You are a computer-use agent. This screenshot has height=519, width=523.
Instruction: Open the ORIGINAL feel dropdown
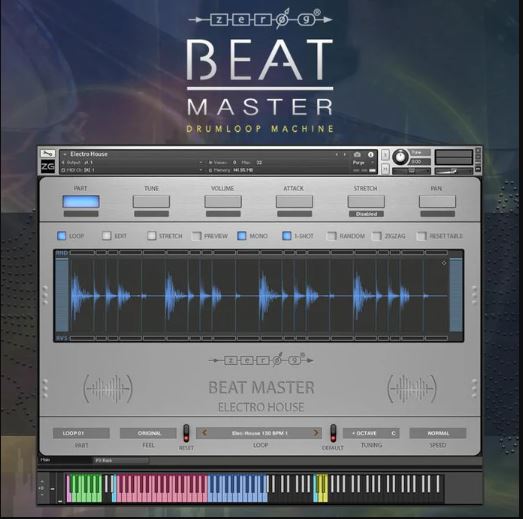[x=148, y=433]
